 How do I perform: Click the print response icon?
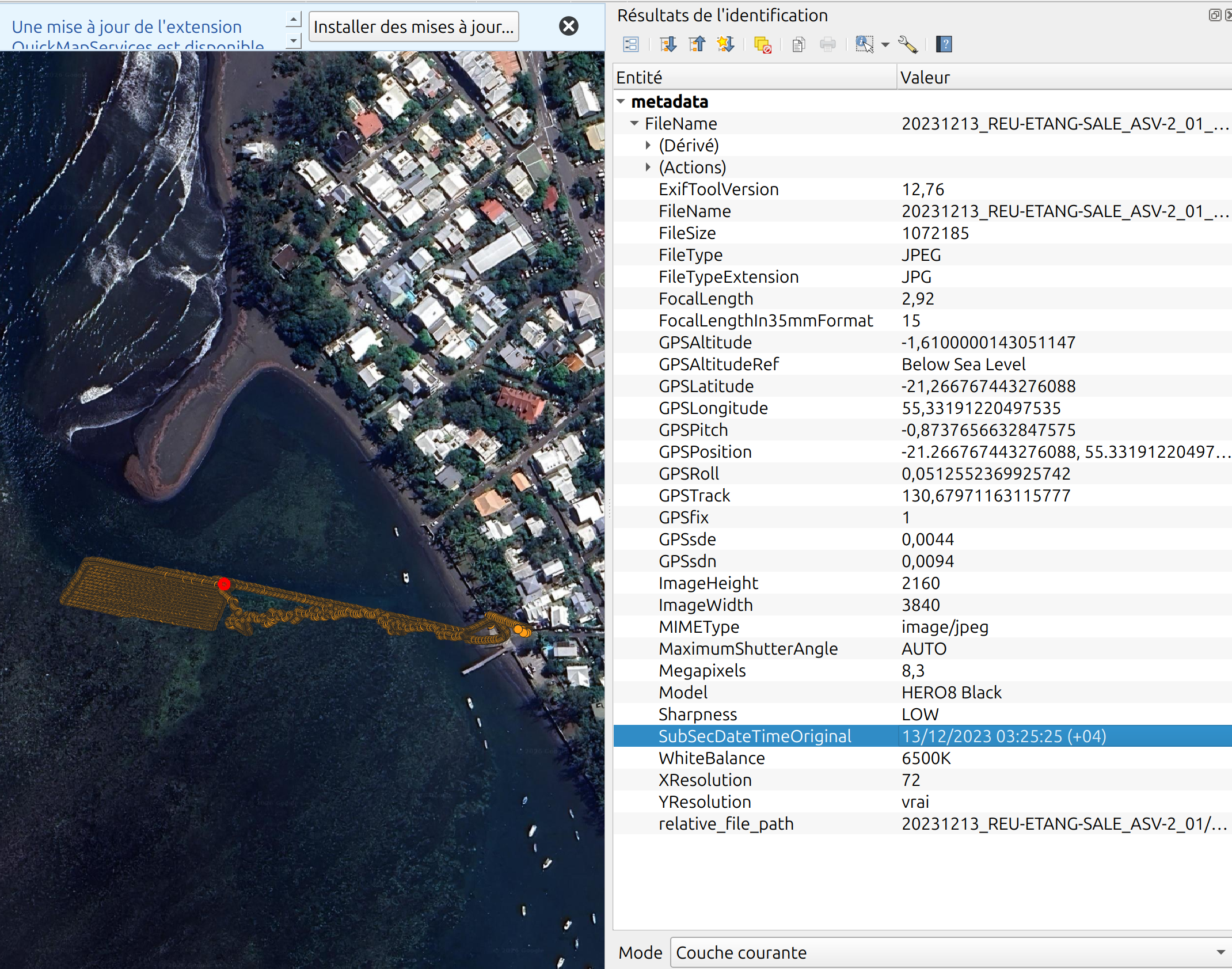click(827, 44)
